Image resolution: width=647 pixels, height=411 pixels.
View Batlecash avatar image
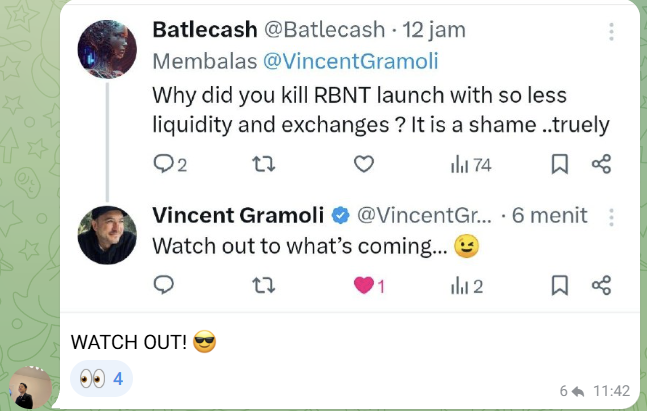[107, 49]
